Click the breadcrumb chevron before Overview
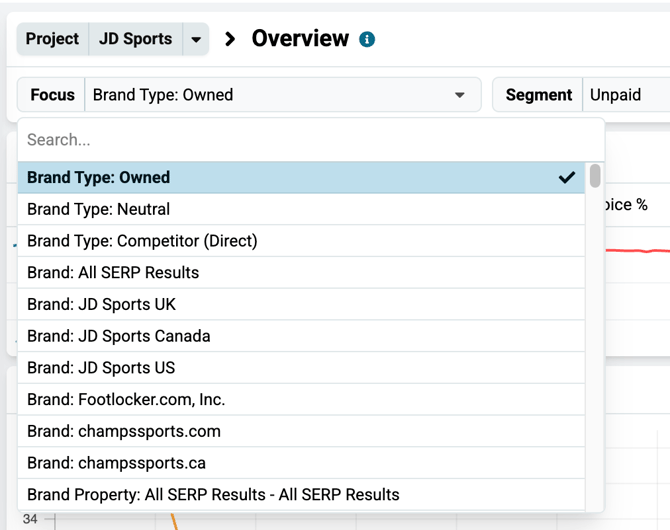Screen dimensions: 670x530 [230, 39]
